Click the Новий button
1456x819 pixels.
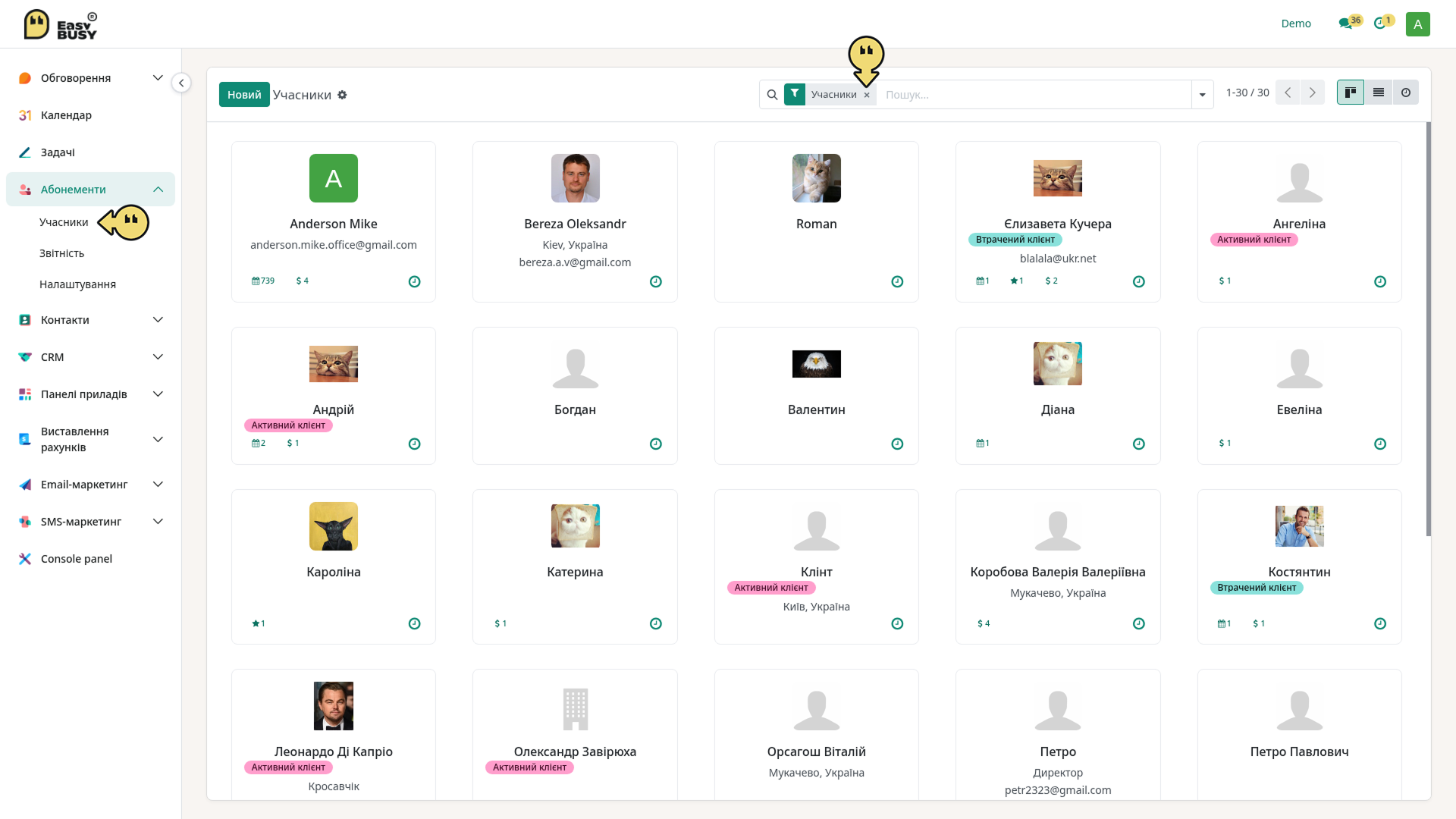coord(244,95)
